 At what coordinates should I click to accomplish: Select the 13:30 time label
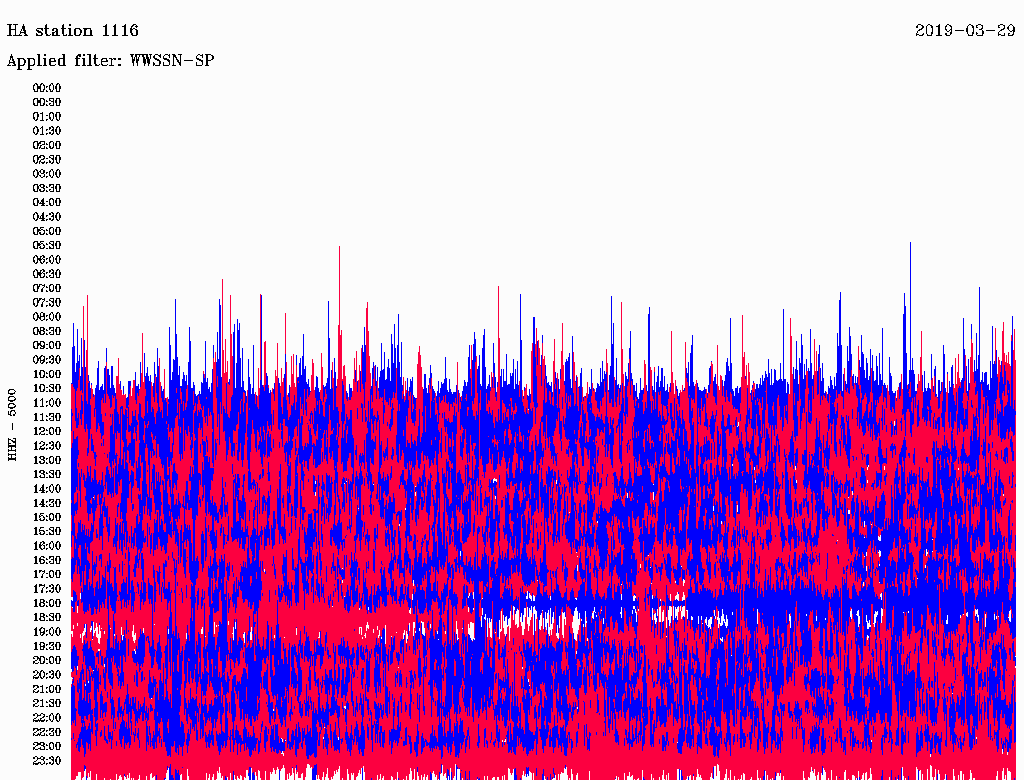coord(47,475)
